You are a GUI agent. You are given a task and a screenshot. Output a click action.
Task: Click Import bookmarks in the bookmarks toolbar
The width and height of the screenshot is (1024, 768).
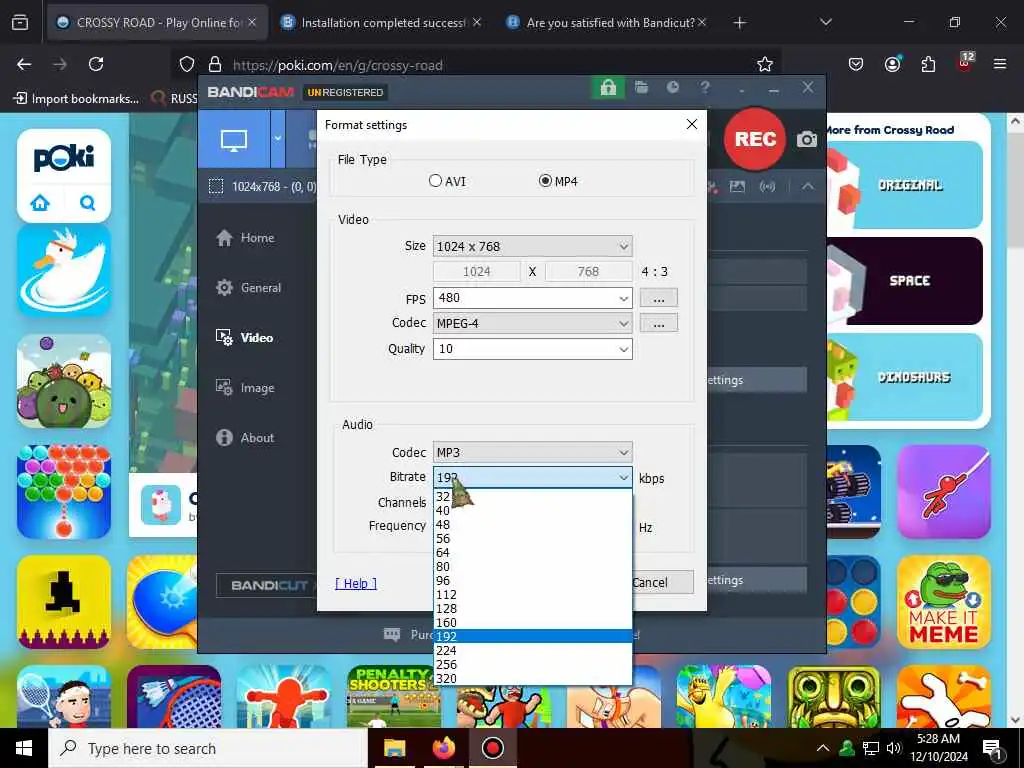click(76, 99)
